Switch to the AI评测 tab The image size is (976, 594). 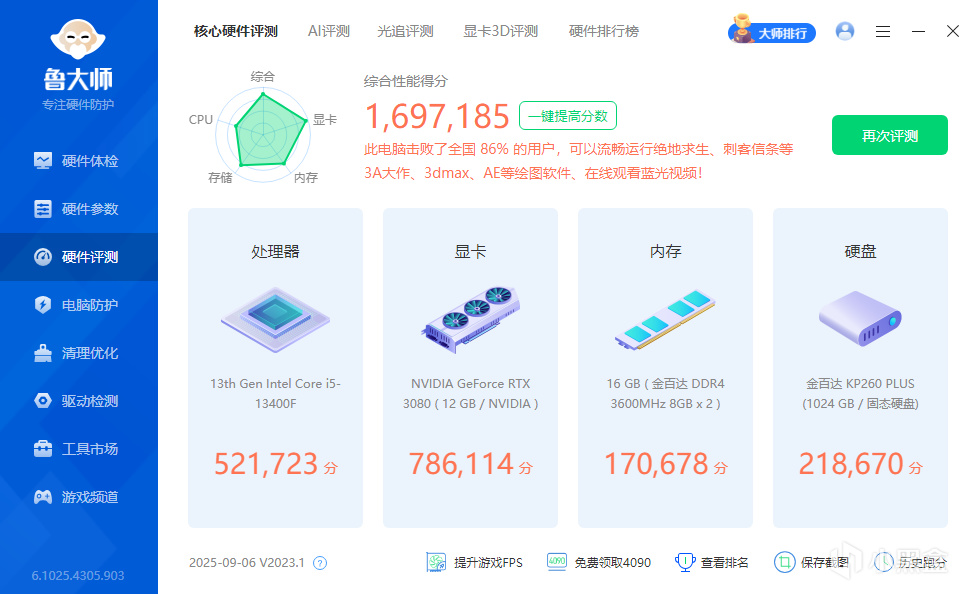click(329, 31)
